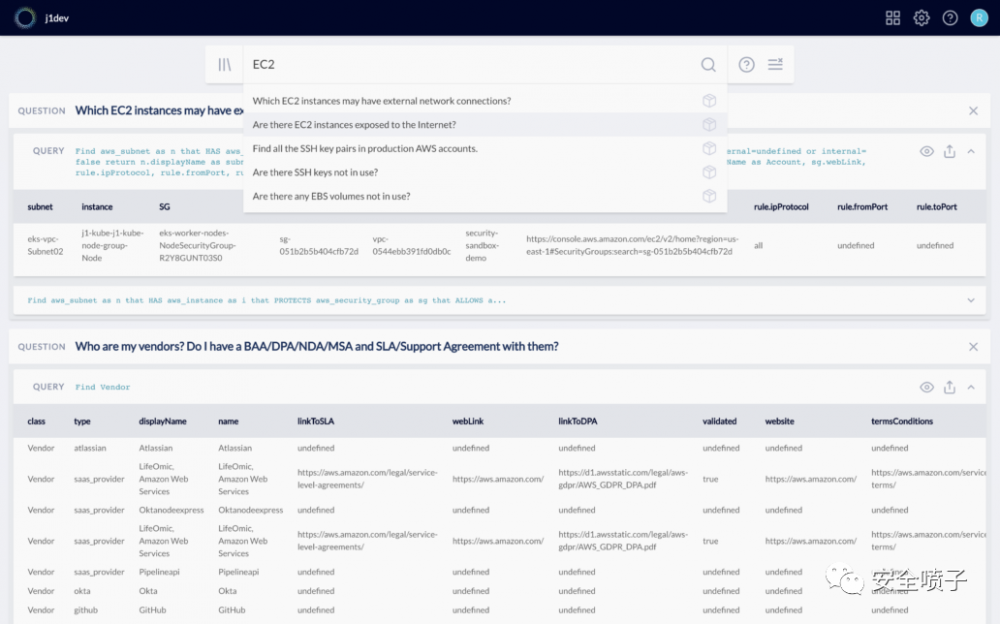
Task: Click the linkToDPA column header
Action: point(577,421)
